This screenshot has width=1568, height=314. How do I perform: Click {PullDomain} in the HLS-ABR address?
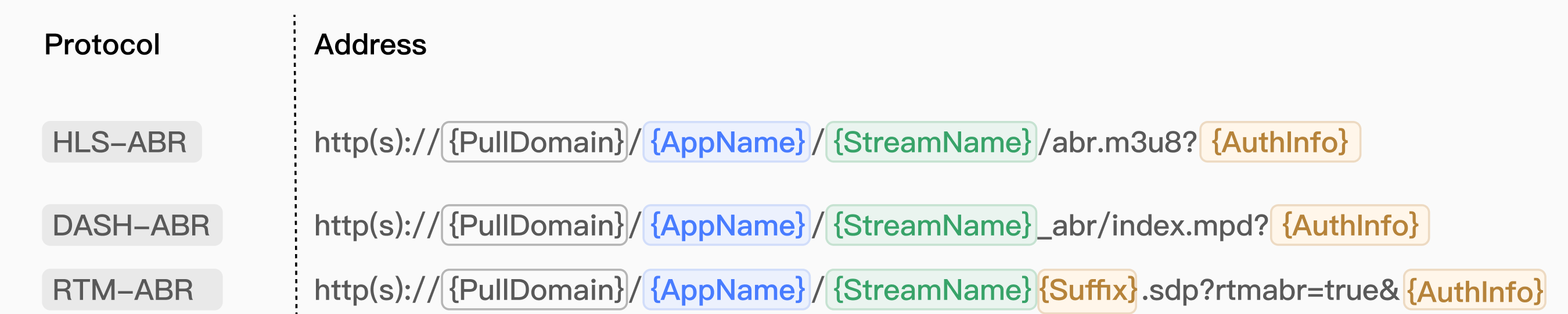tap(534, 142)
